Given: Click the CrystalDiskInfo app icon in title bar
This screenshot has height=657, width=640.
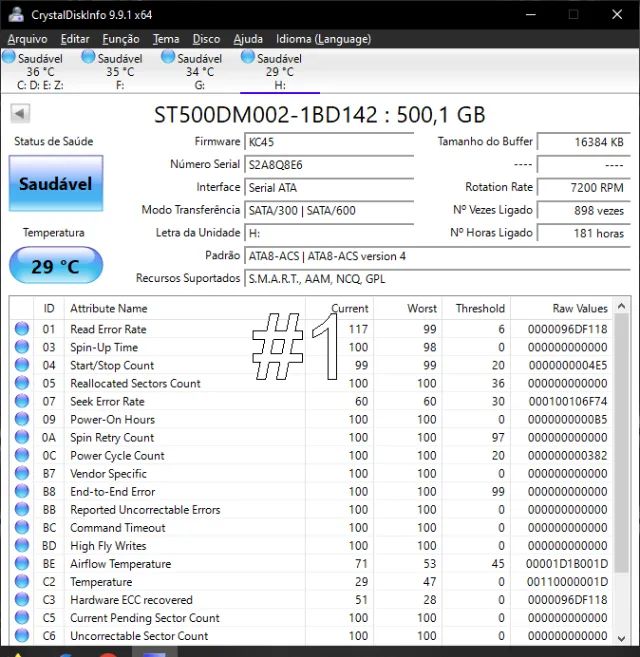Looking at the screenshot, I should pyautogui.click(x=16, y=14).
